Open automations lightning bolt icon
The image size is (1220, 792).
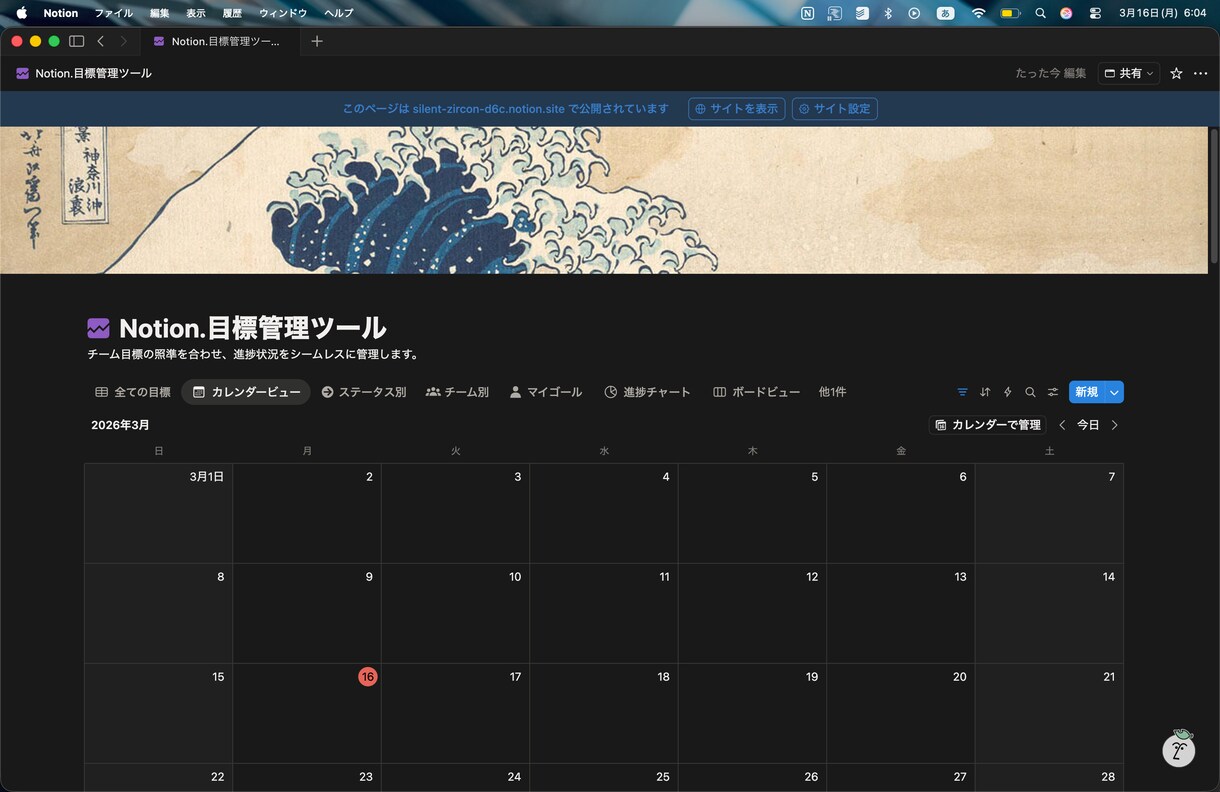pos(1008,392)
